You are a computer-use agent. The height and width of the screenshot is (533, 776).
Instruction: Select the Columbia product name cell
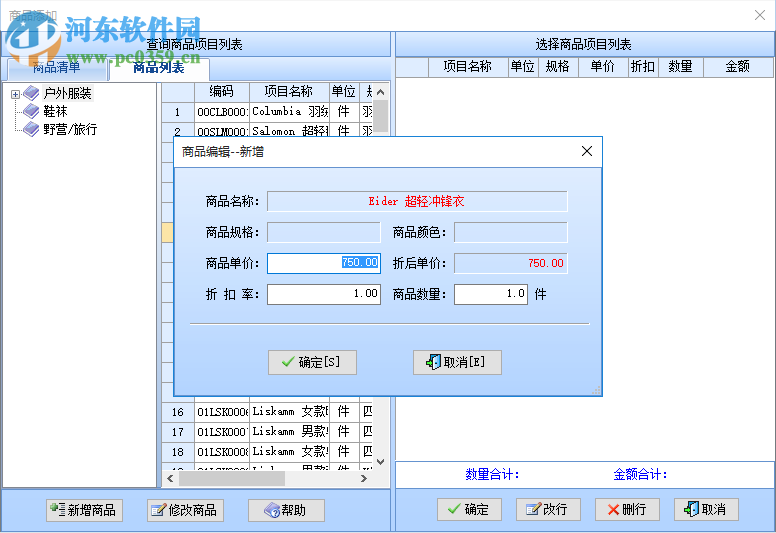pyautogui.click(x=290, y=112)
